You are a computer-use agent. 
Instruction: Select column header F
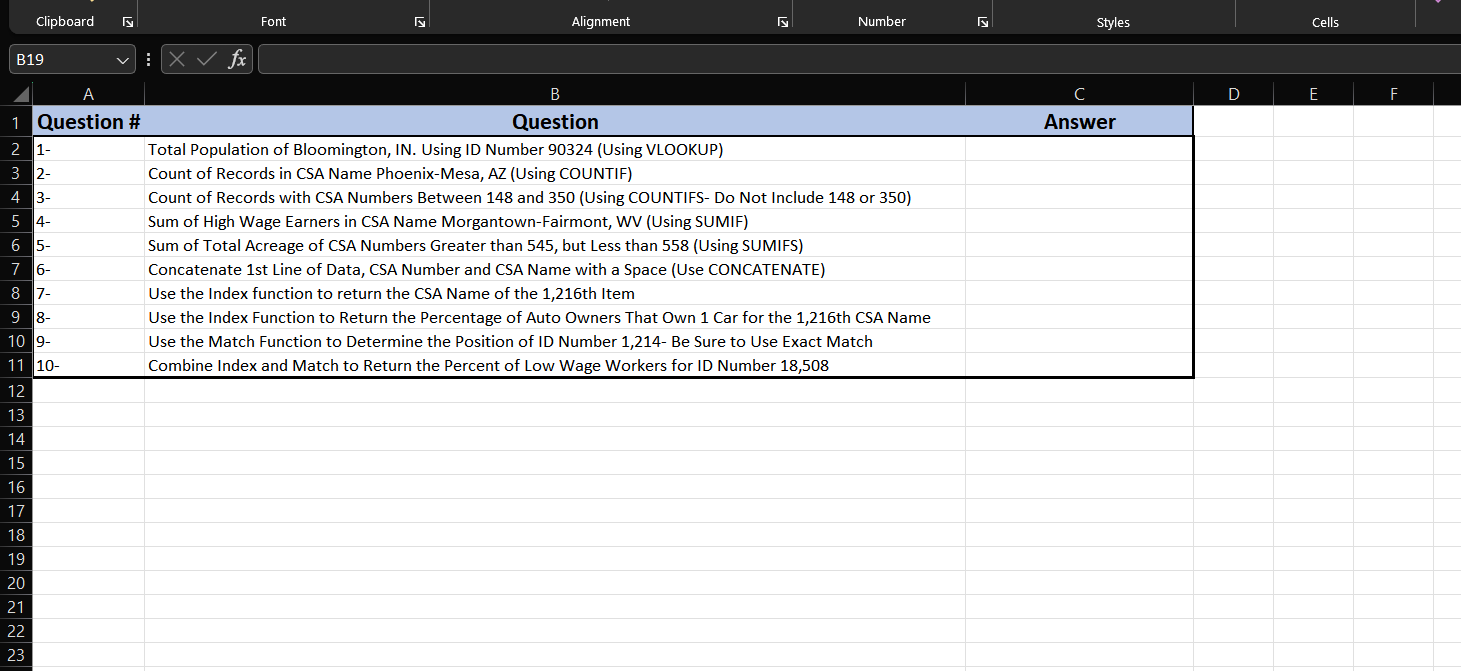click(1393, 93)
